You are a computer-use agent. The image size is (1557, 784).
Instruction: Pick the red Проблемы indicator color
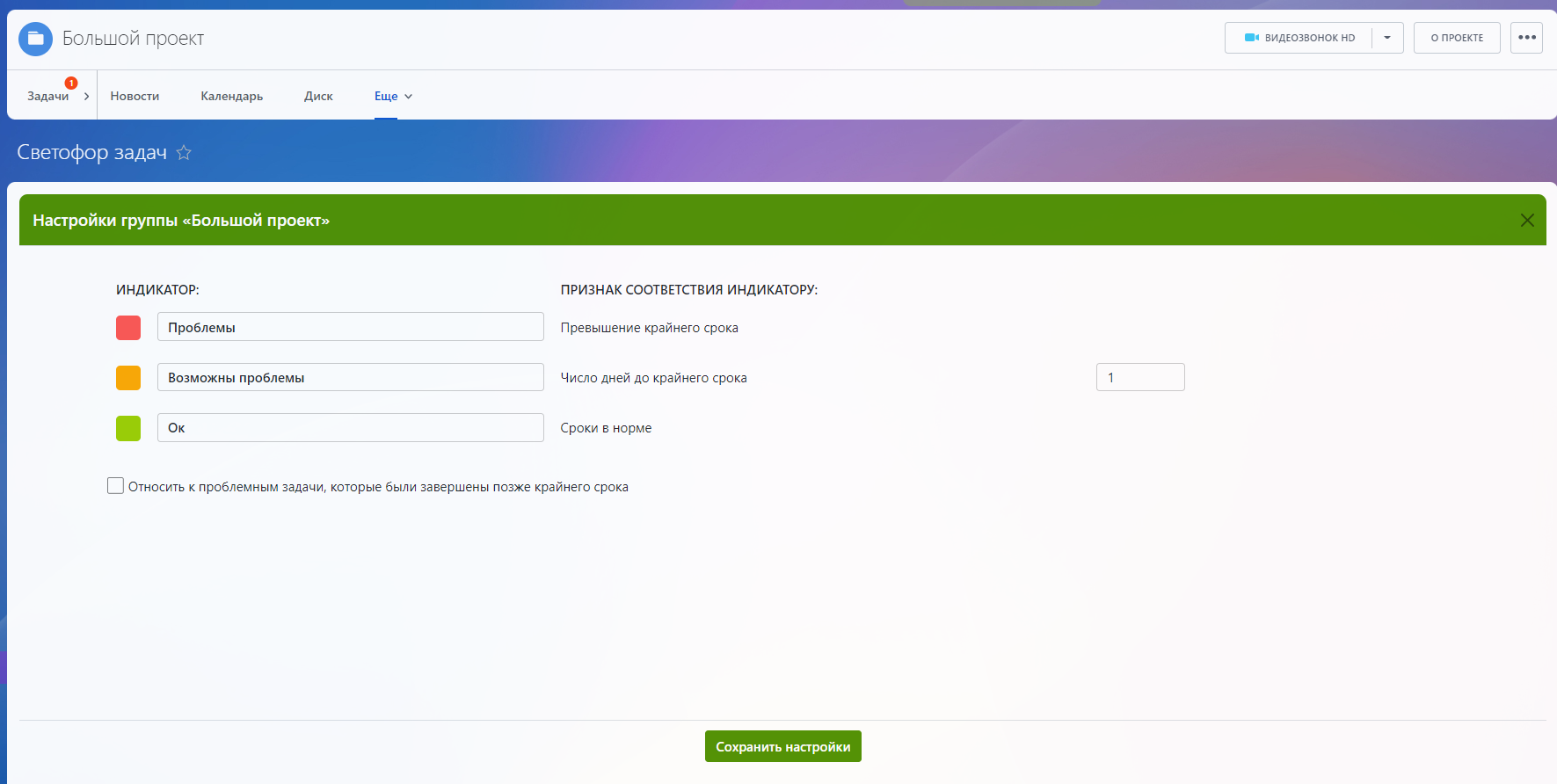click(128, 328)
